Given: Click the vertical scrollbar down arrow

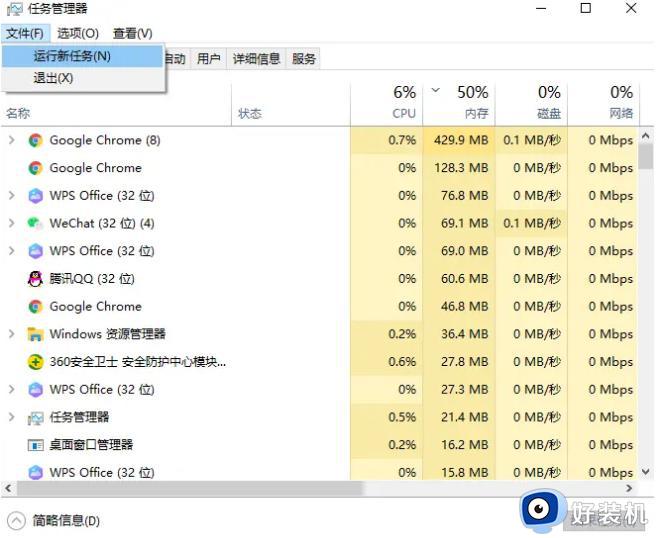Looking at the screenshot, I should [646, 472].
